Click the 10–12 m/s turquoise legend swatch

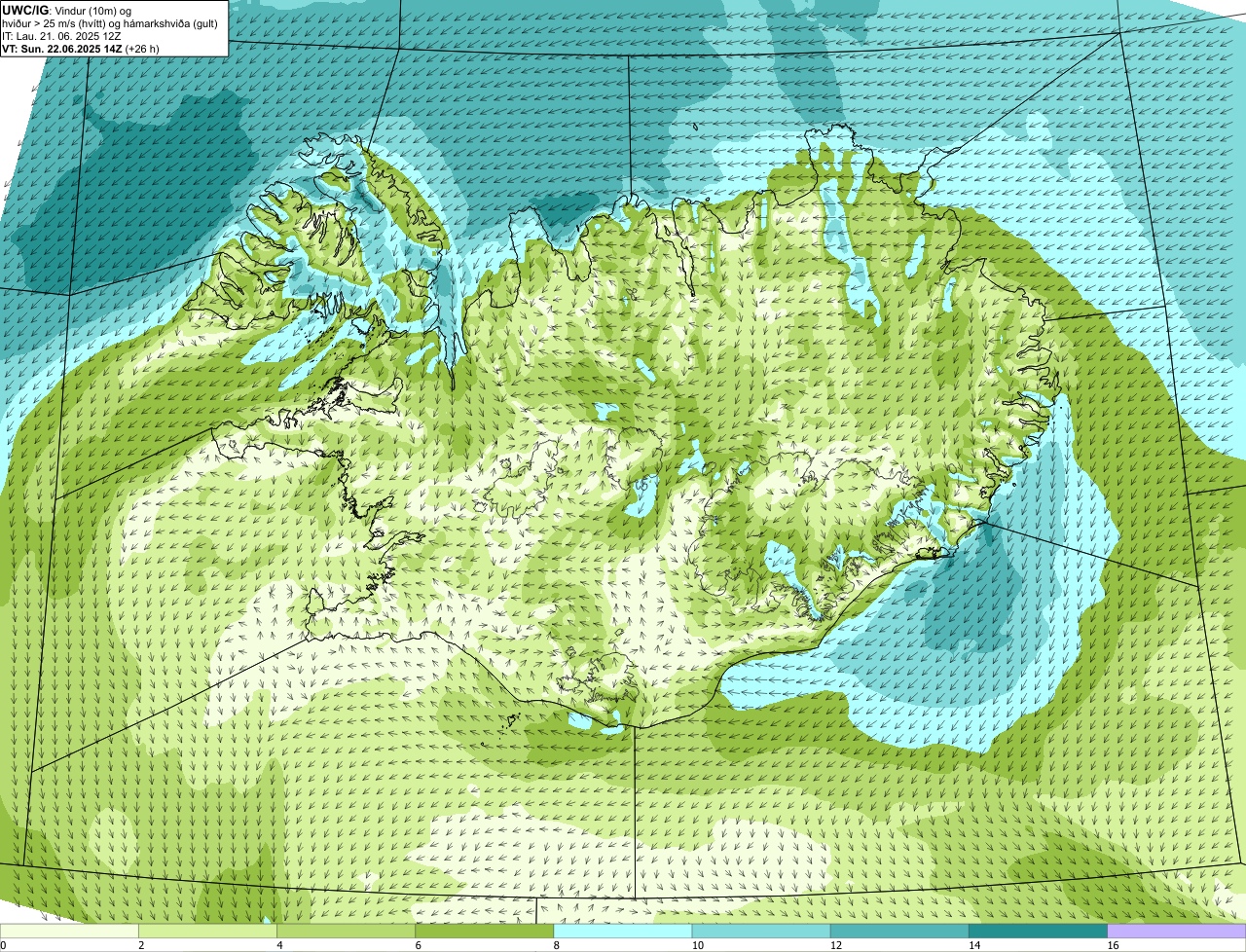click(x=761, y=932)
